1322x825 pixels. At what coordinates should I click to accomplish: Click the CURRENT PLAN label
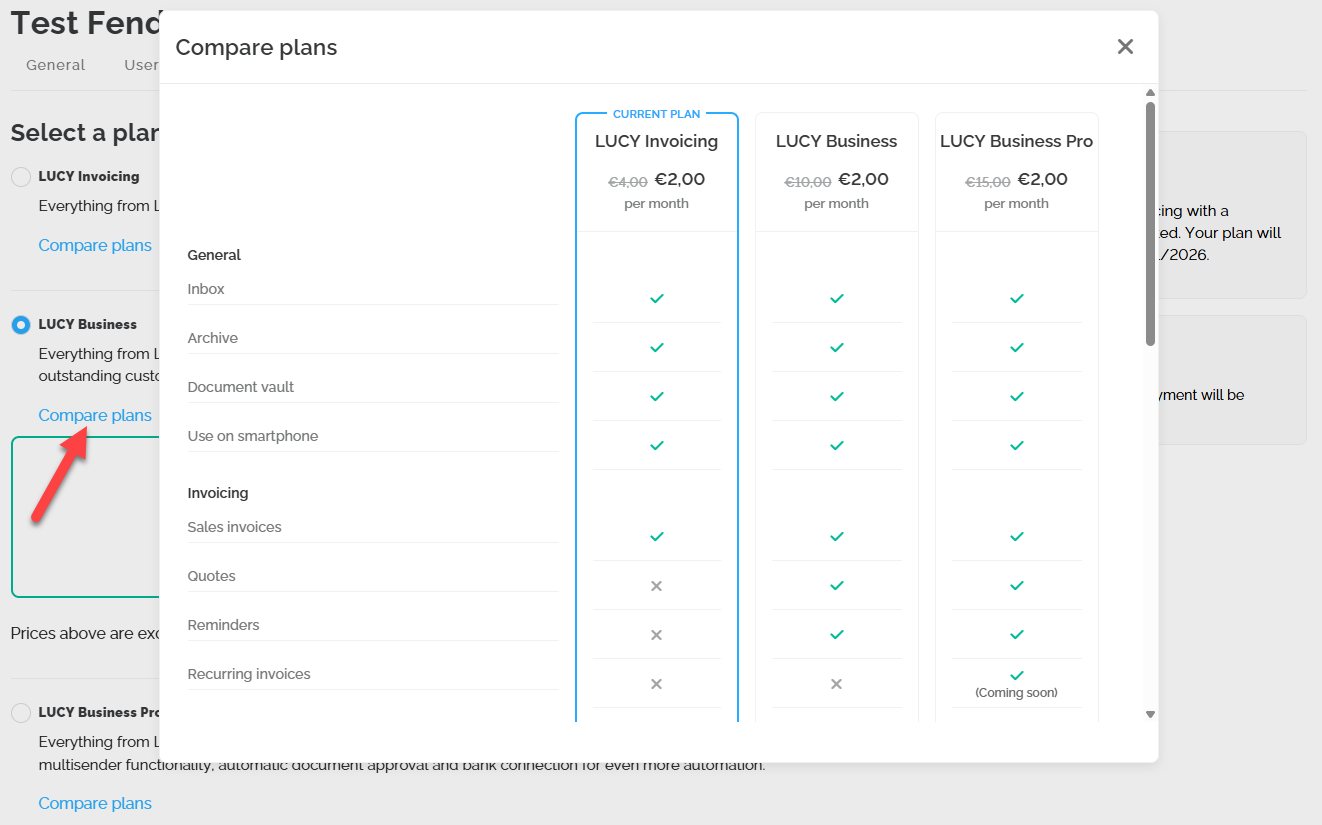click(657, 114)
